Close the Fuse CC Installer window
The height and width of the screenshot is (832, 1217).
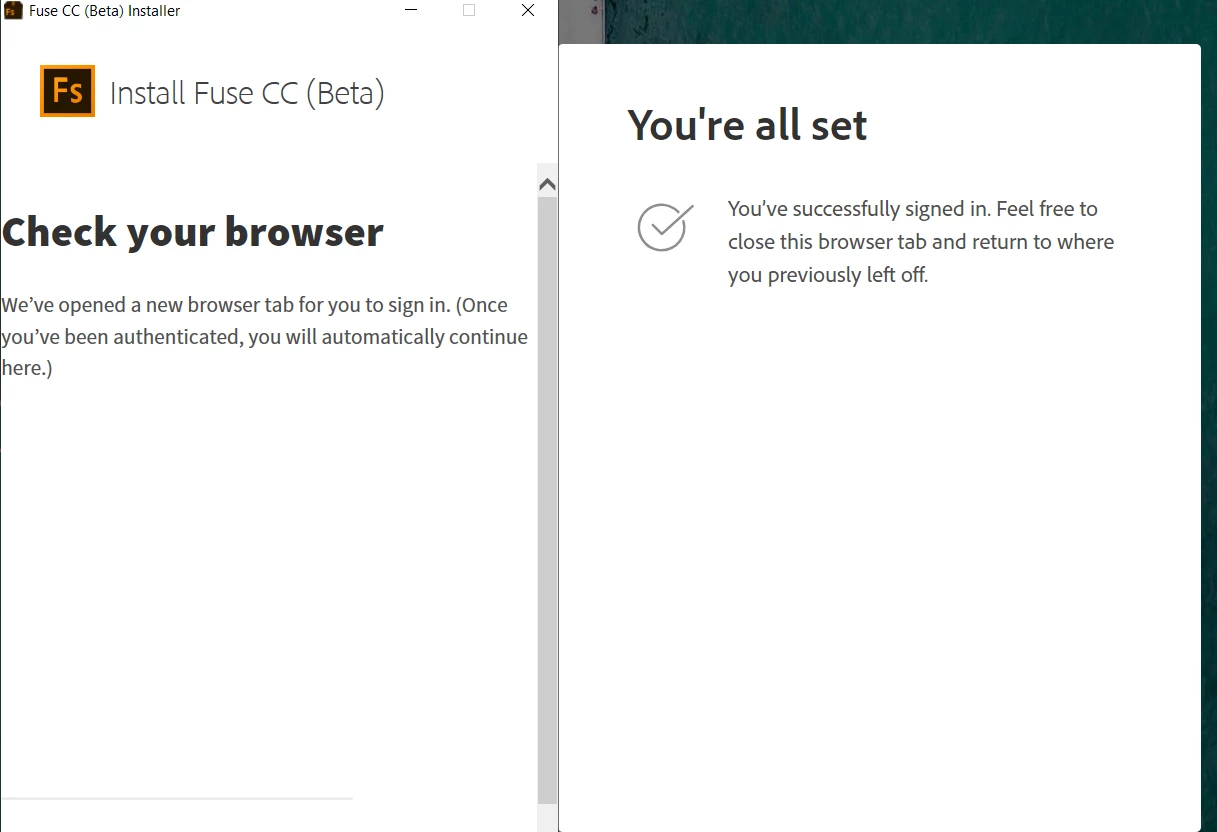(528, 11)
